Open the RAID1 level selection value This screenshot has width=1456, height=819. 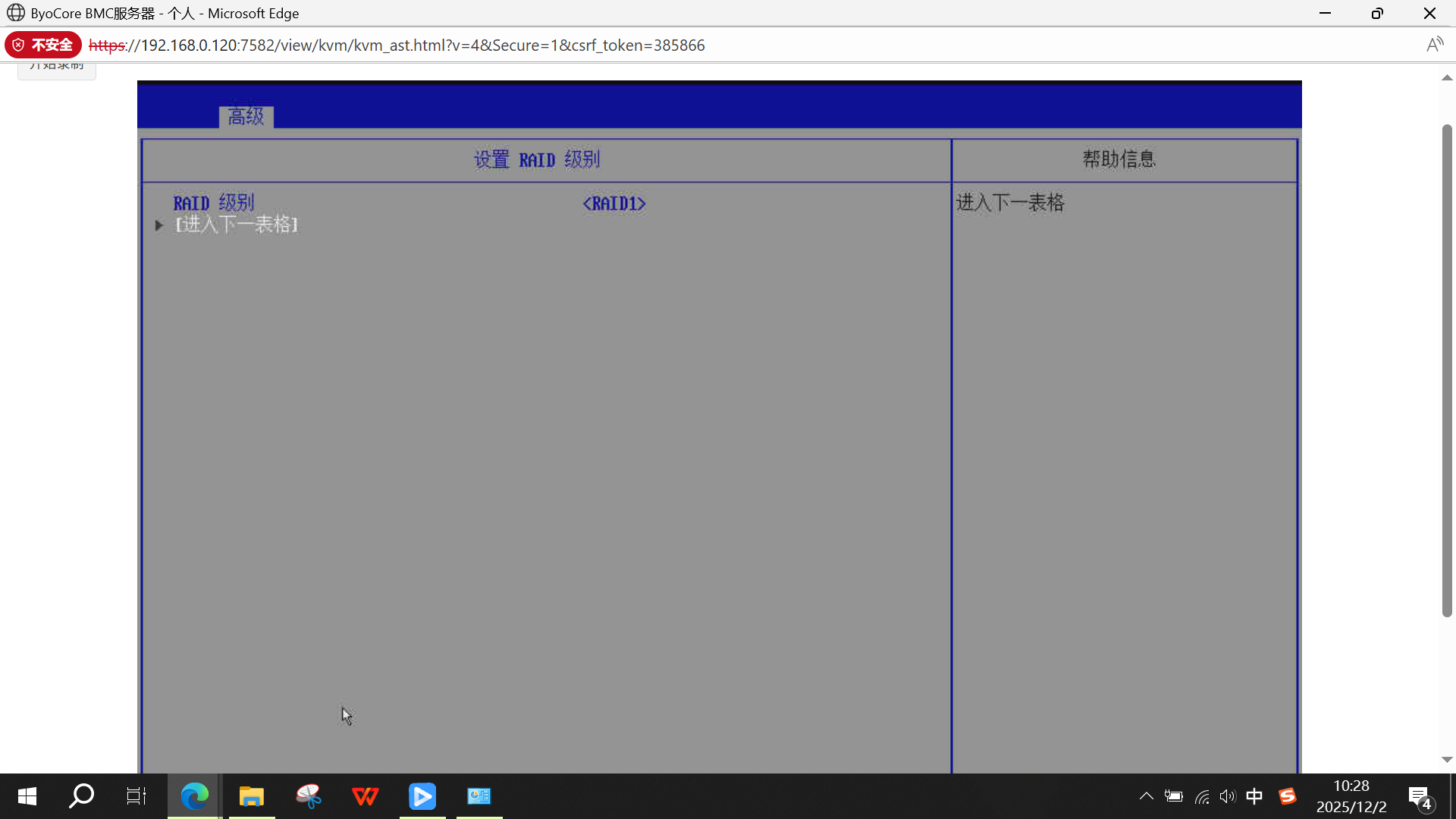(x=613, y=204)
